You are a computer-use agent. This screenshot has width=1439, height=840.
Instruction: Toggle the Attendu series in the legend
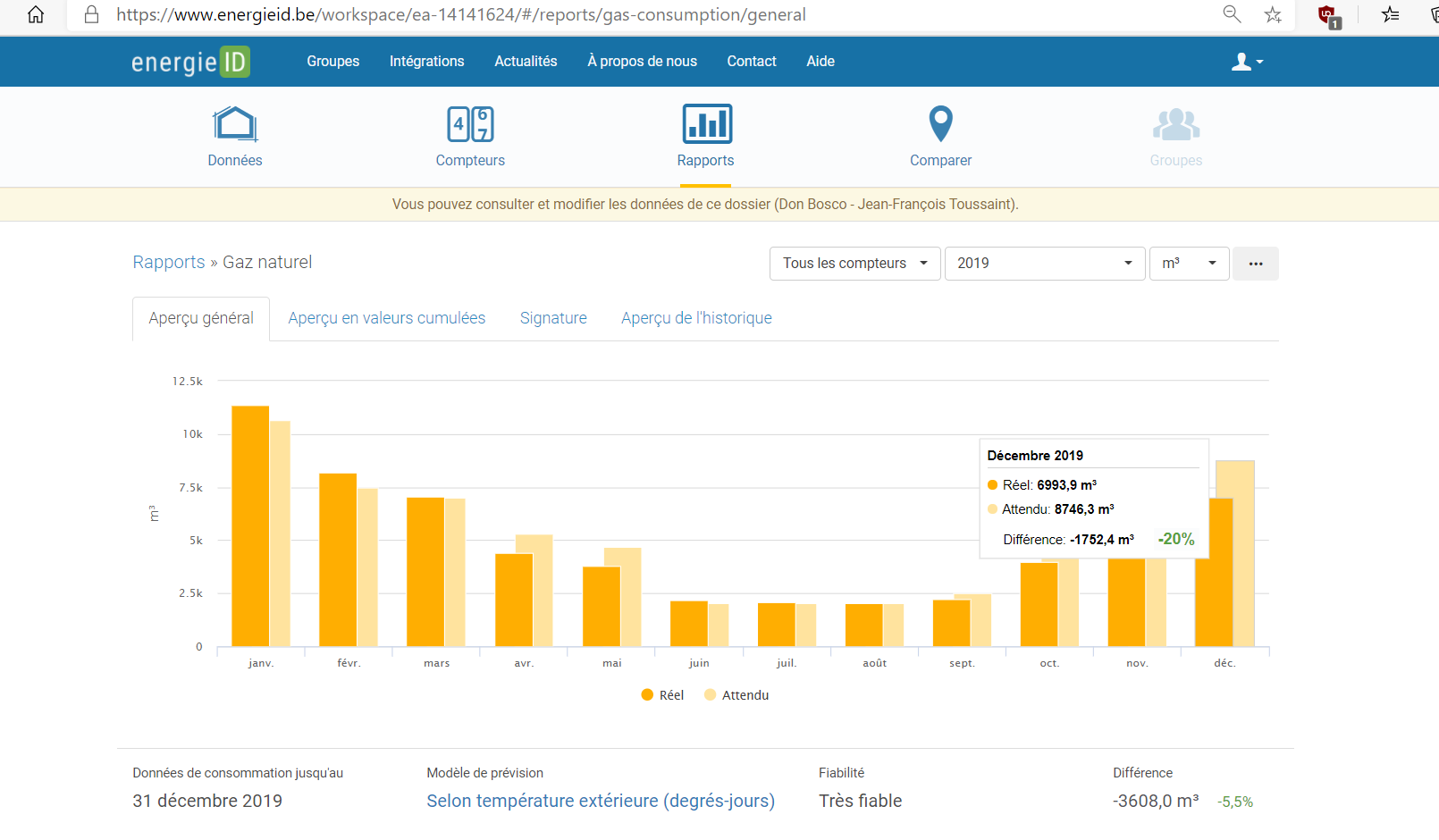[x=736, y=695]
